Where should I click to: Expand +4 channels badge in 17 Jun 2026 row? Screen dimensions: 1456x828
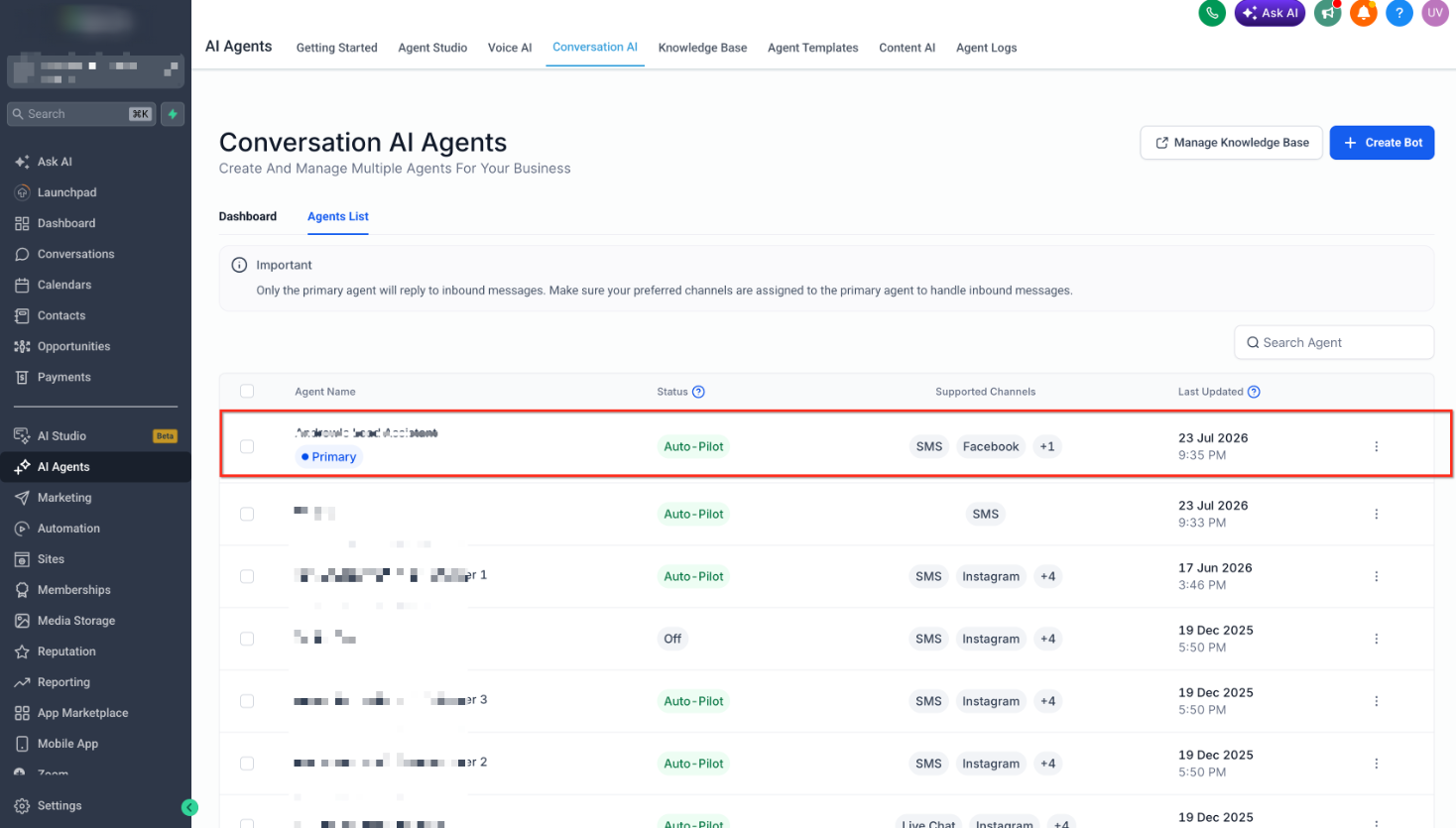(x=1048, y=576)
